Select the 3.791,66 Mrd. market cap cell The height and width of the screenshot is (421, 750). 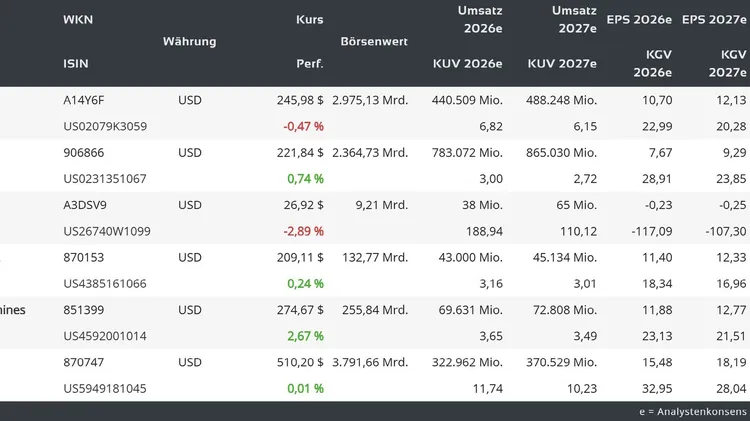[369, 362]
